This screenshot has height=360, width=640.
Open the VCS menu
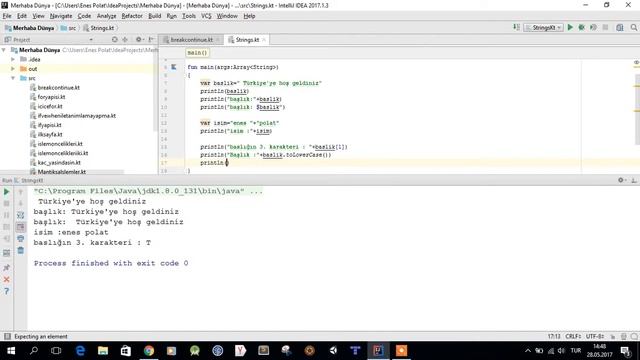tap(206, 16)
